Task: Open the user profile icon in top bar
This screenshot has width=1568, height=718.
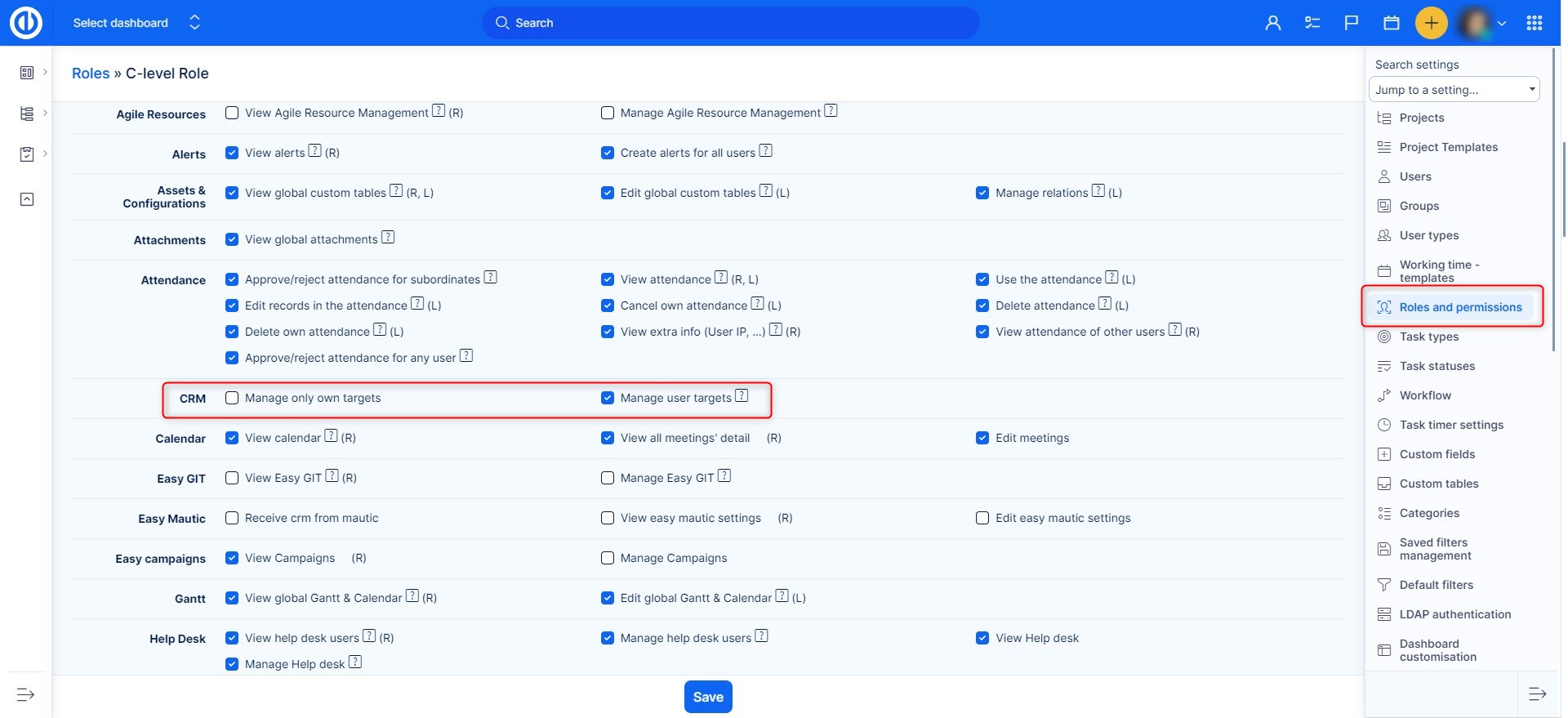Action: (x=1272, y=23)
